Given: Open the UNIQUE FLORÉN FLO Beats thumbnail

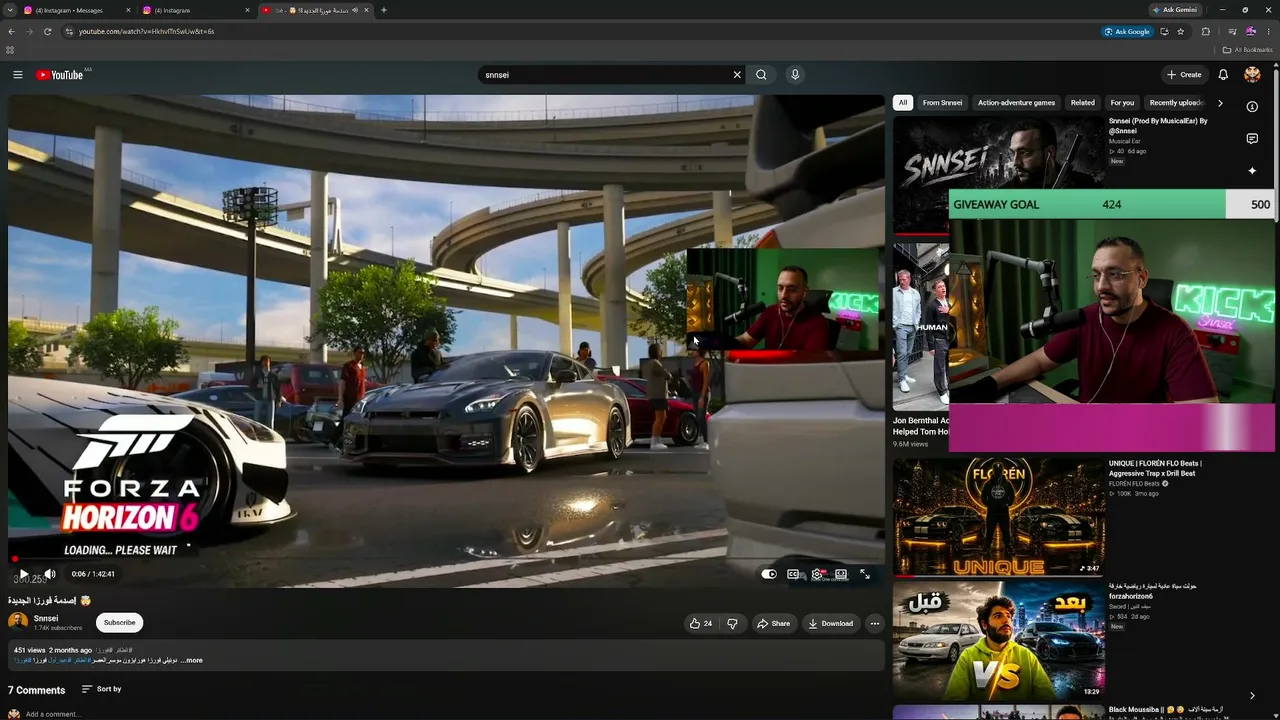Looking at the screenshot, I should coord(999,518).
